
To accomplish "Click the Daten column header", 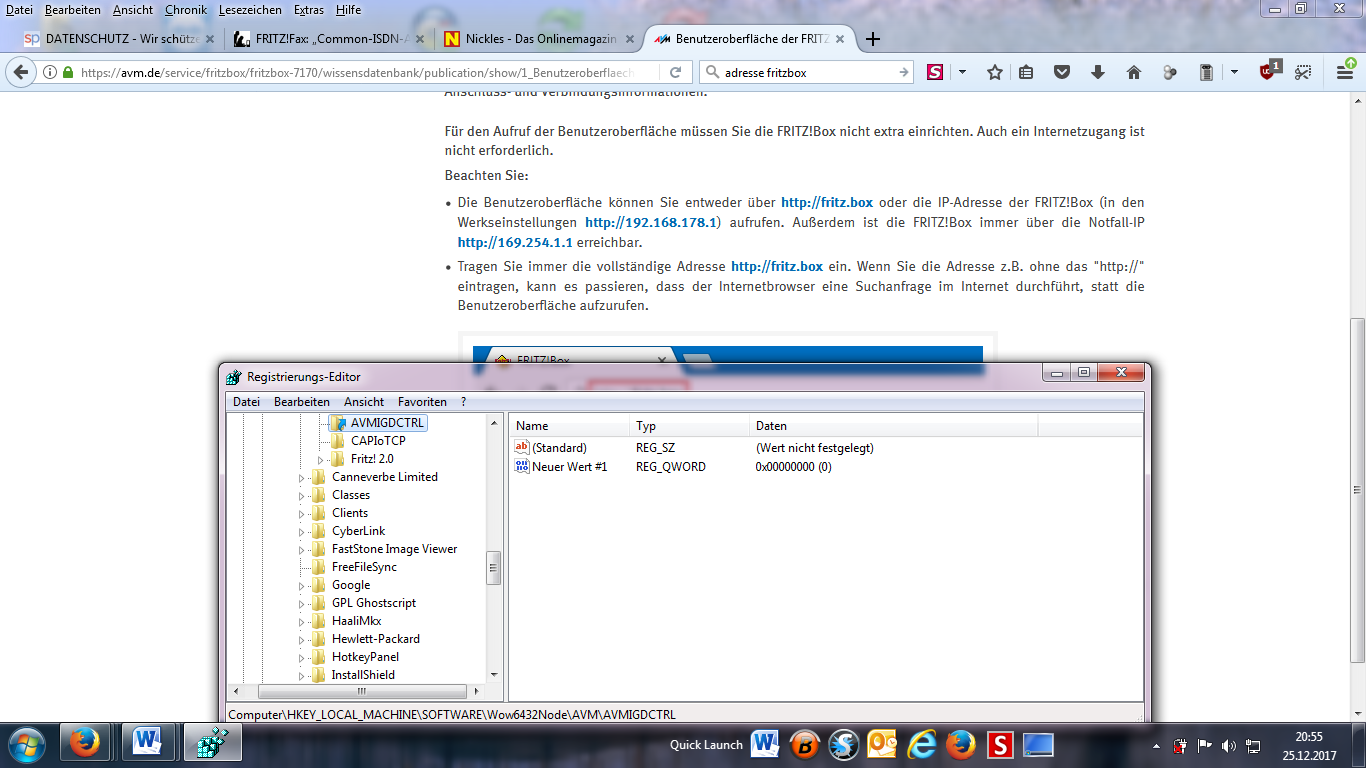I will (x=894, y=426).
